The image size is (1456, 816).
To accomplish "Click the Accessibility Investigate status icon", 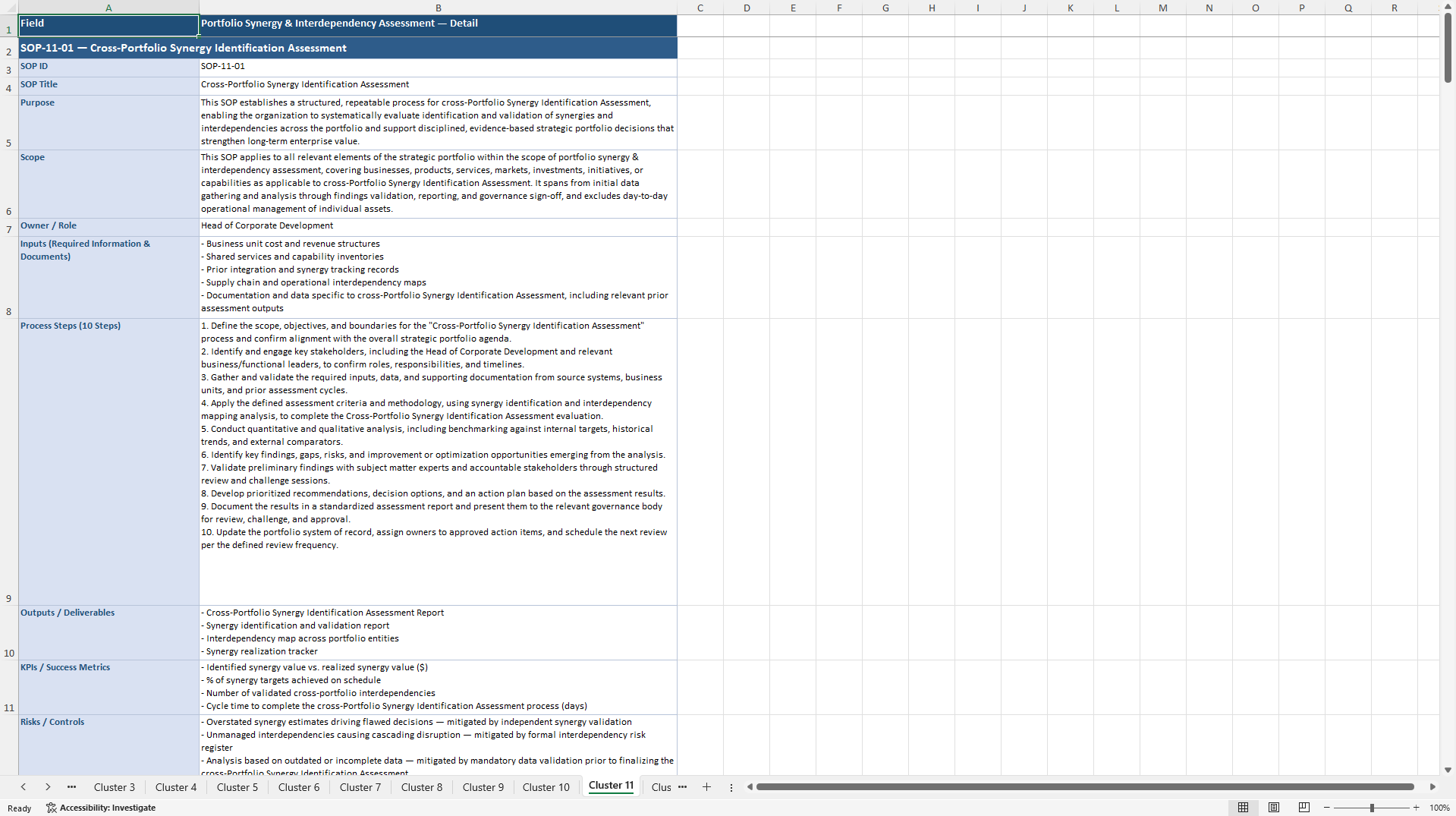I will click(52, 808).
